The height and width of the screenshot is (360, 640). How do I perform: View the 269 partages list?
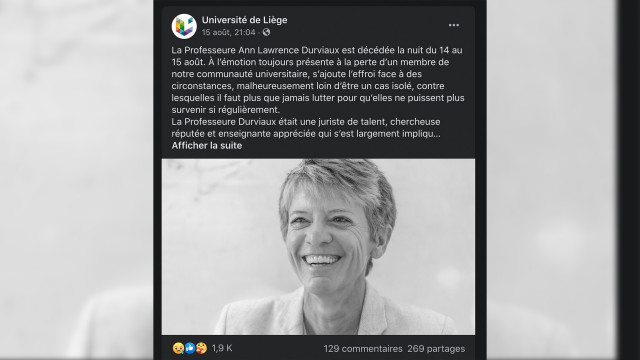(x=436, y=349)
